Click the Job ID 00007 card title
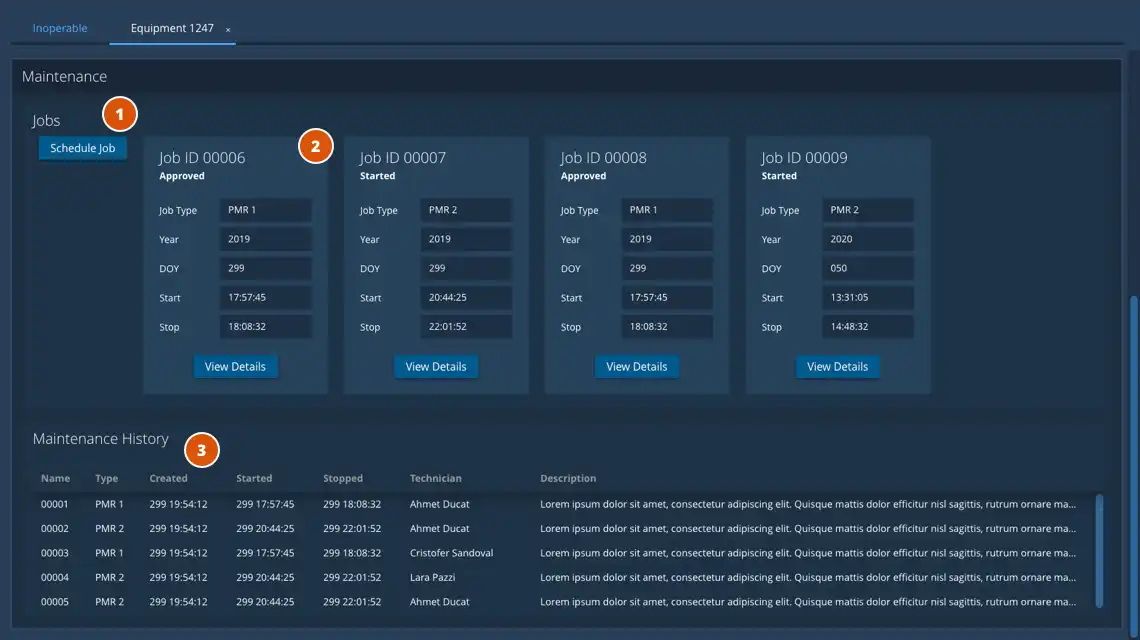The width and height of the screenshot is (1140, 640). [402, 157]
